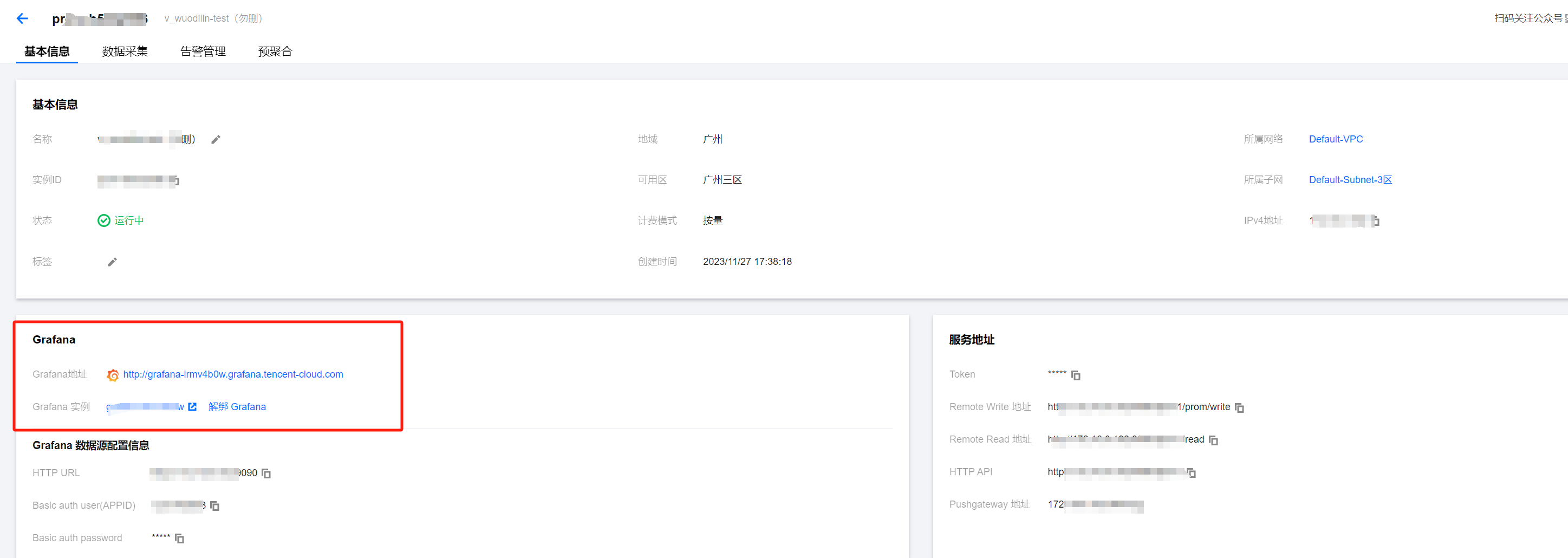Edit the tags (标签) with the pencil

pyautogui.click(x=112, y=262)
